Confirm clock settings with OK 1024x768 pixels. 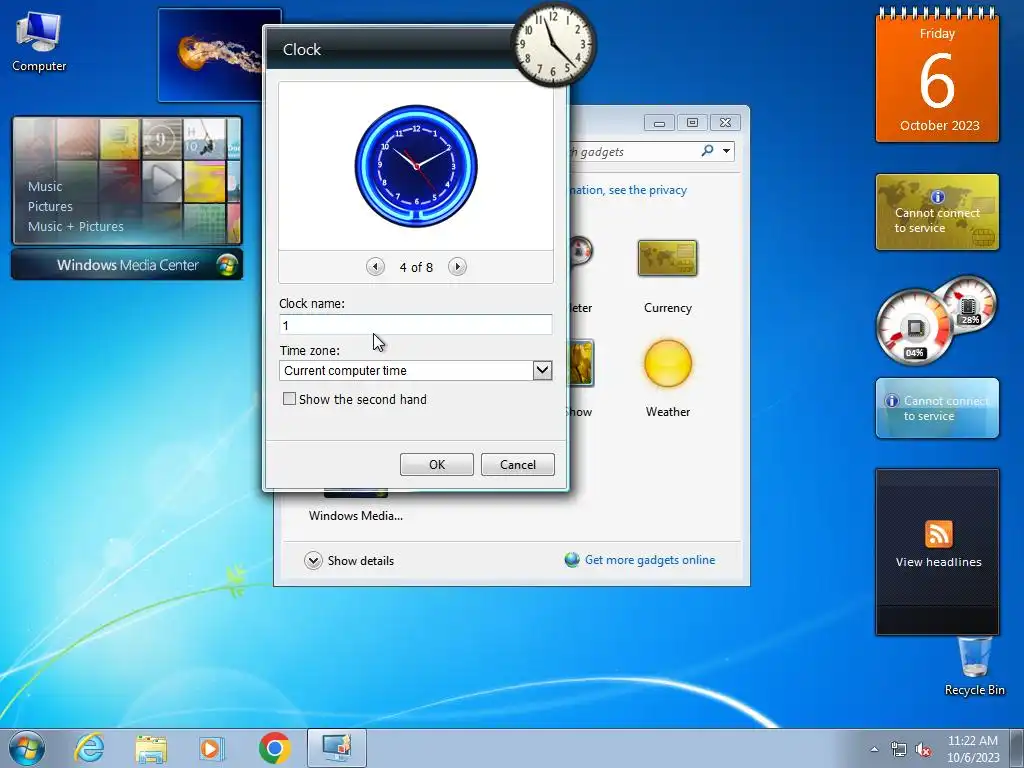click(x=437, y=464)
